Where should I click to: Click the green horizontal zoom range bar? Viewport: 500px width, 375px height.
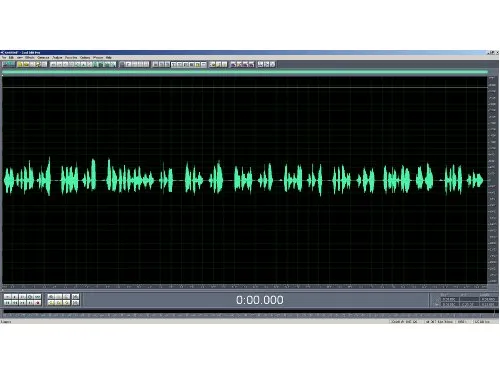(245, 72)
